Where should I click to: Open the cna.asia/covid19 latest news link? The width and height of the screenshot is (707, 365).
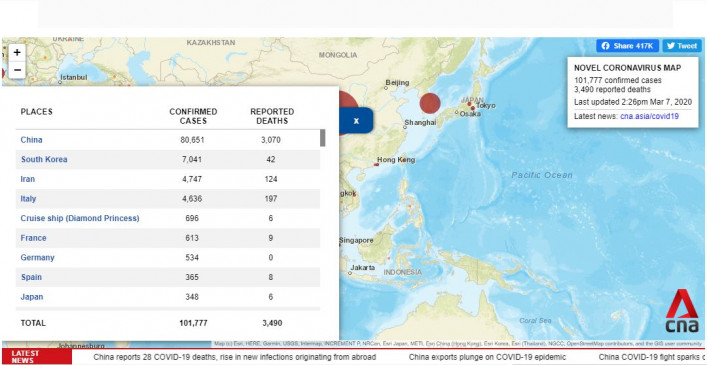[x=649, y=116]
